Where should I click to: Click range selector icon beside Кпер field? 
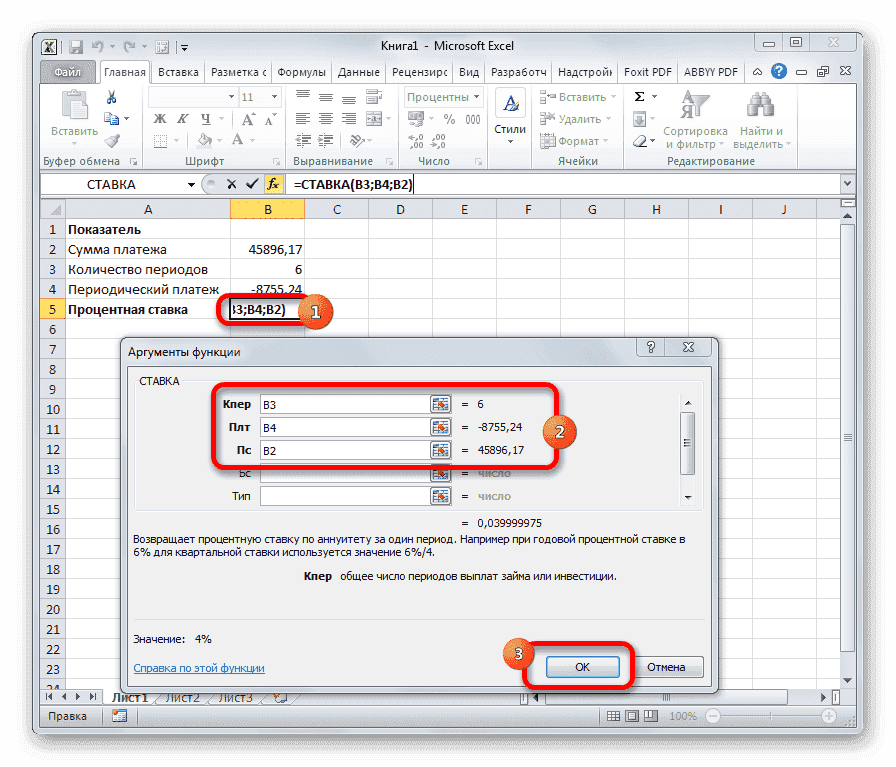(x=441, y=404)
